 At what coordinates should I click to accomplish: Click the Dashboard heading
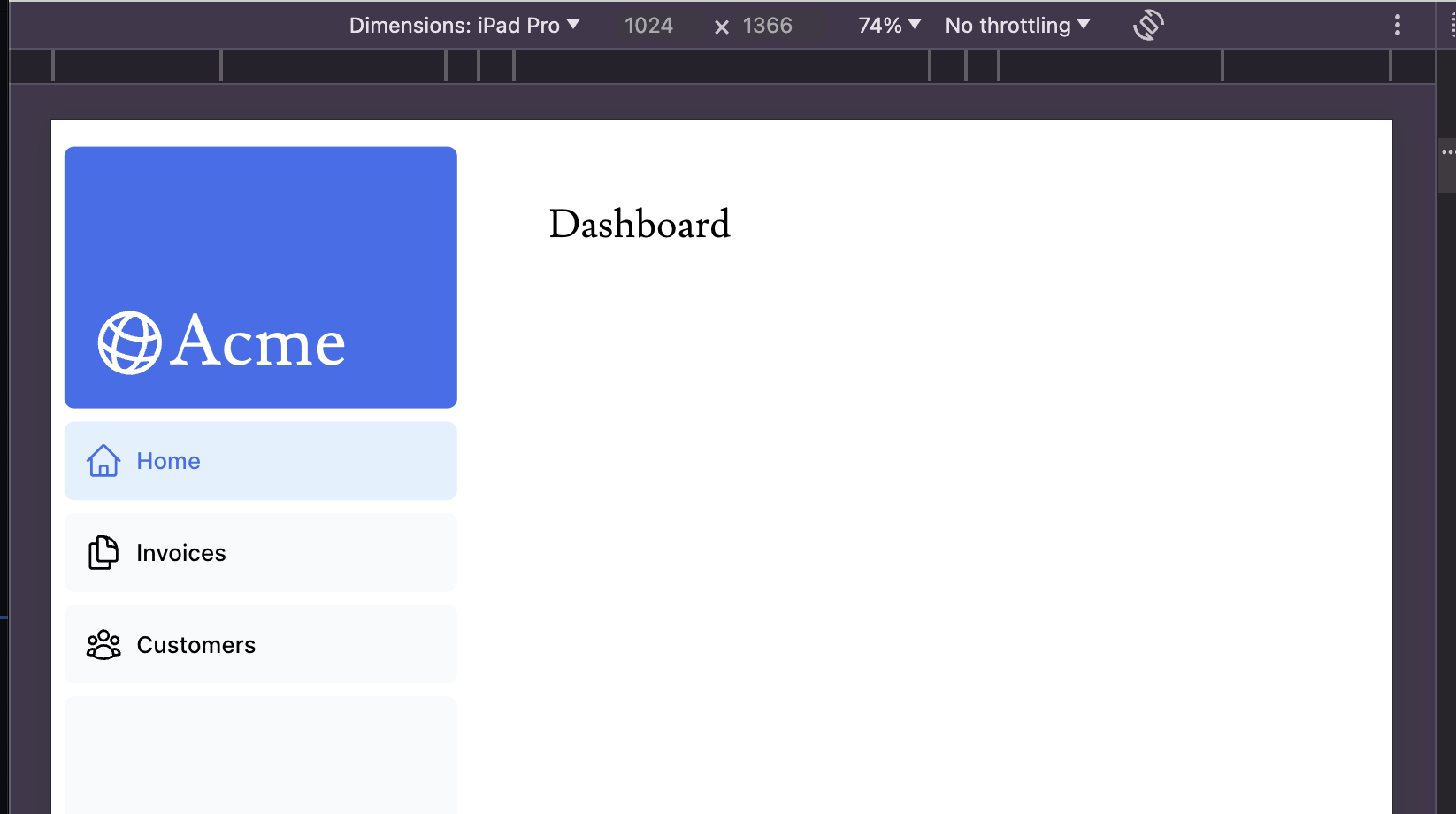click(640, 225)
